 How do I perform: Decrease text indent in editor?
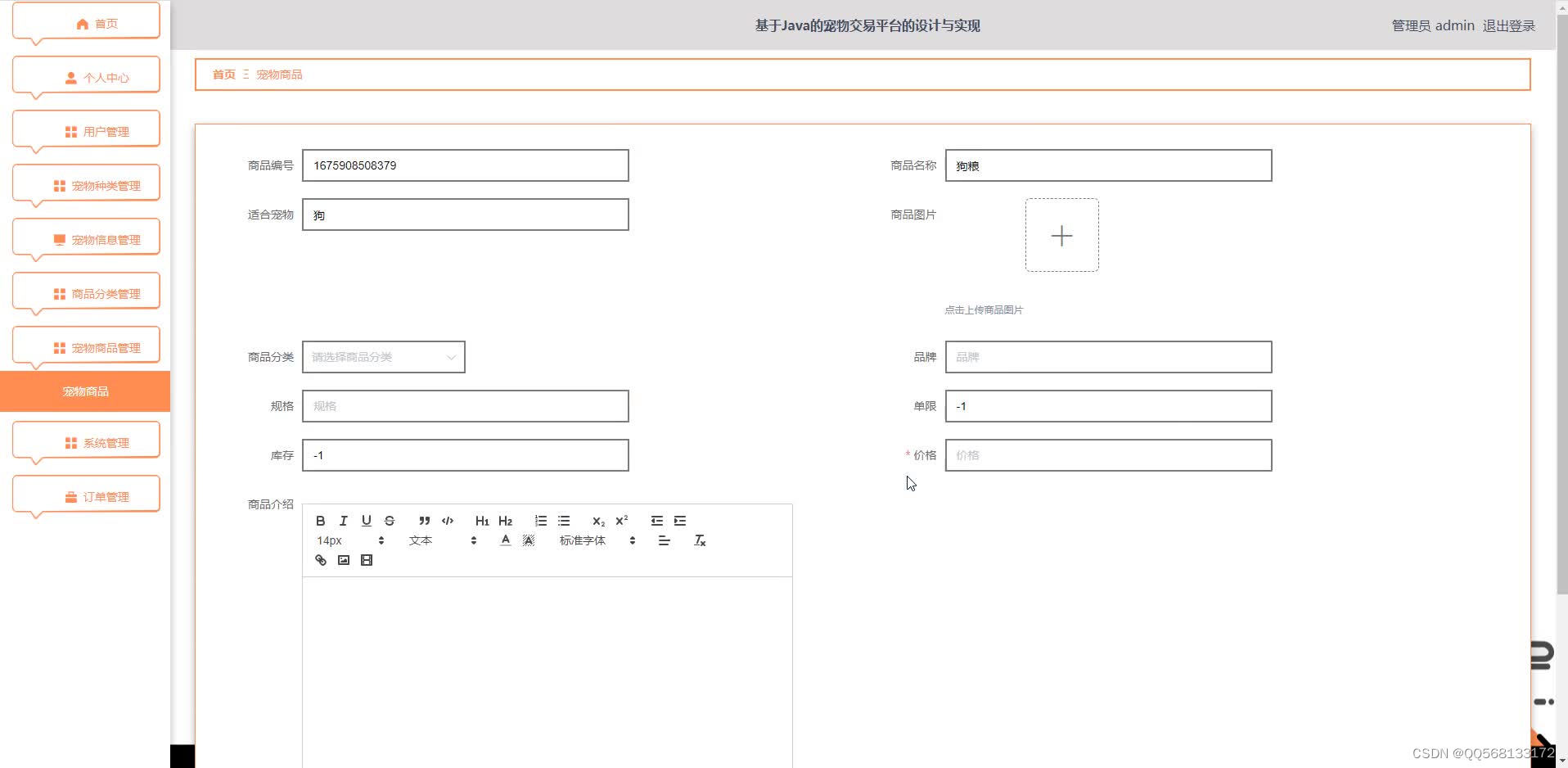coord(657,521)
